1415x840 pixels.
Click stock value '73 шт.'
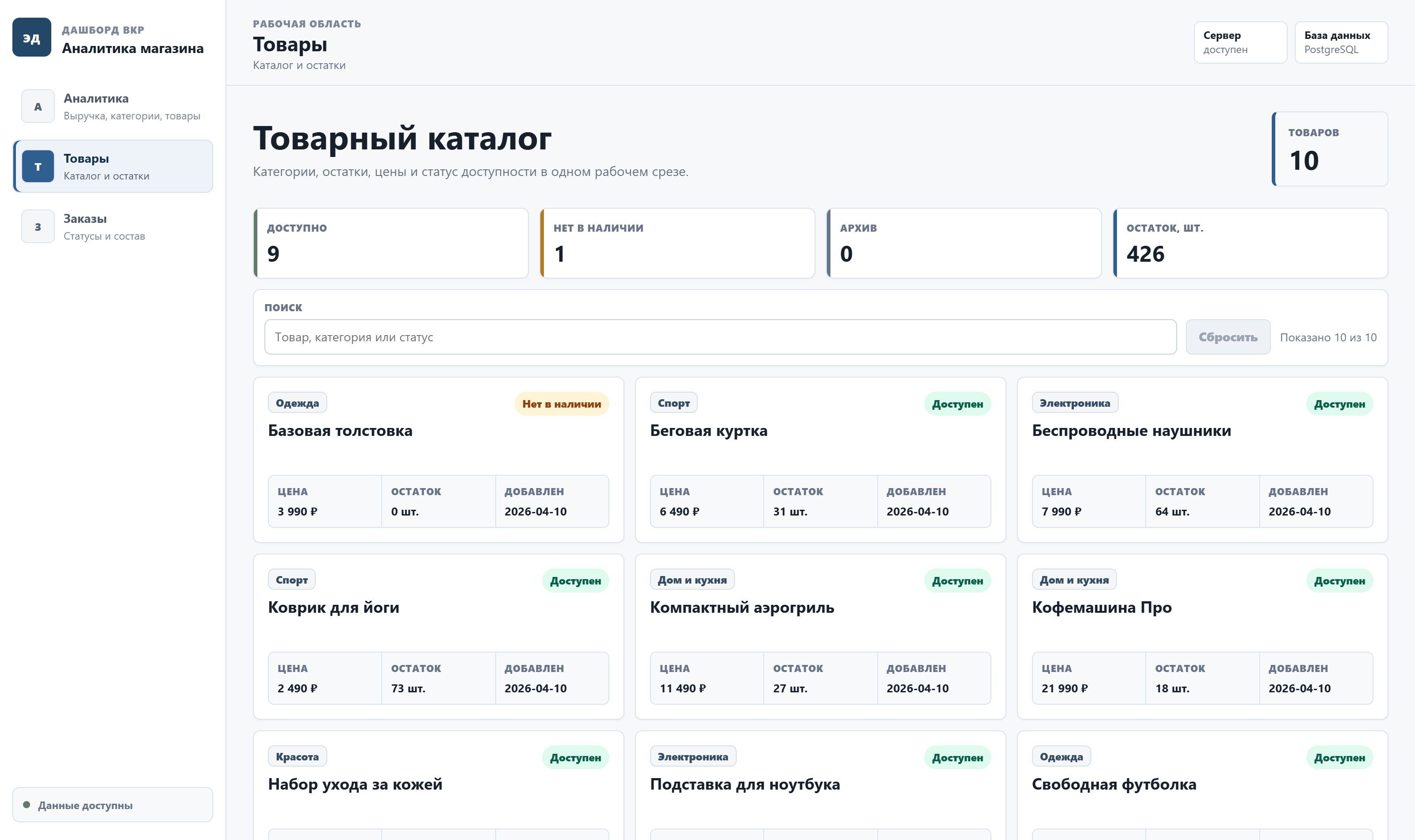[408, 688]
